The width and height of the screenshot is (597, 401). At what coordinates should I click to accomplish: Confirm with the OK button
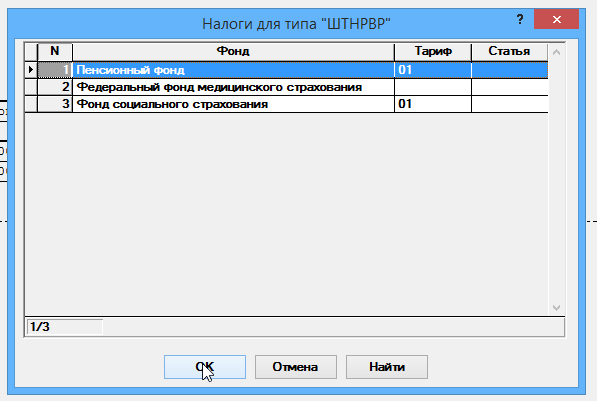[x=205, y=367]
